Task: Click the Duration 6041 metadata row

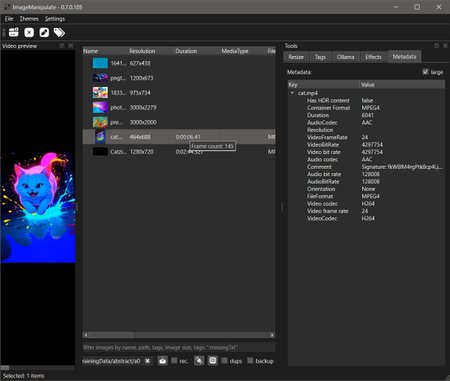Action: pos(366,115)
